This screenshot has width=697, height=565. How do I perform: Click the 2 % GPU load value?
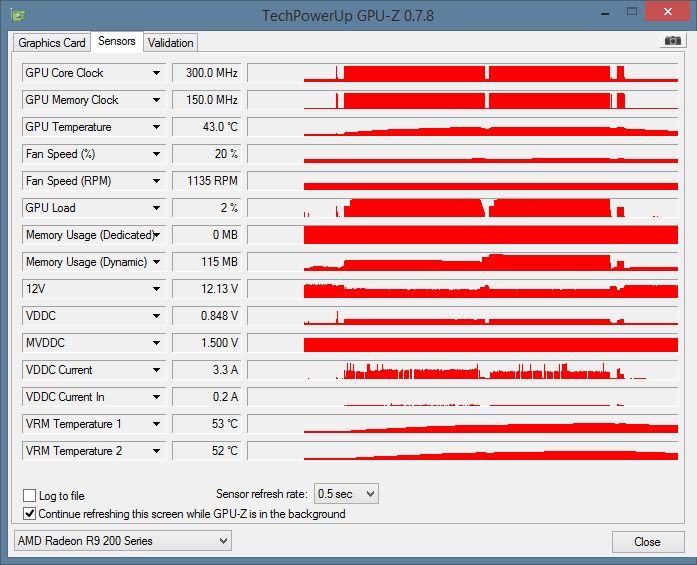coord(207,208)
